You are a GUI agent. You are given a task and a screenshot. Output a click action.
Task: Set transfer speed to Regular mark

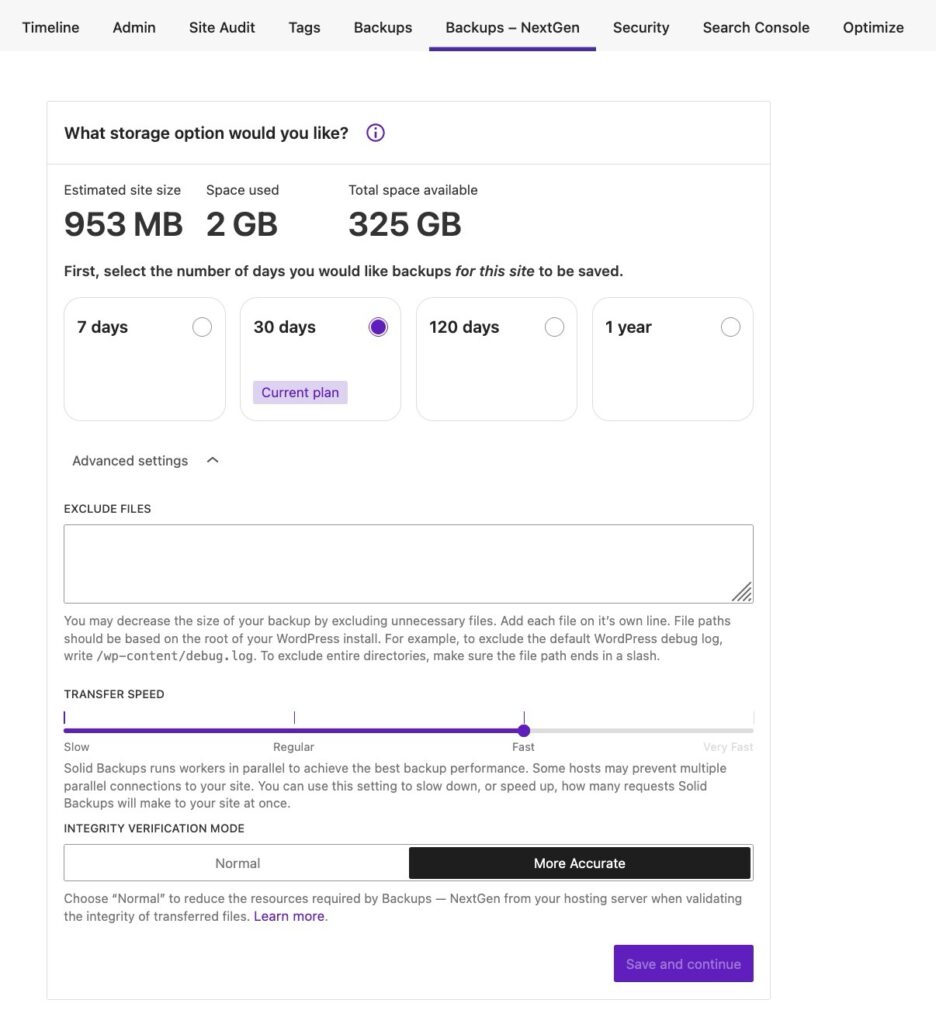pos(294,730)
